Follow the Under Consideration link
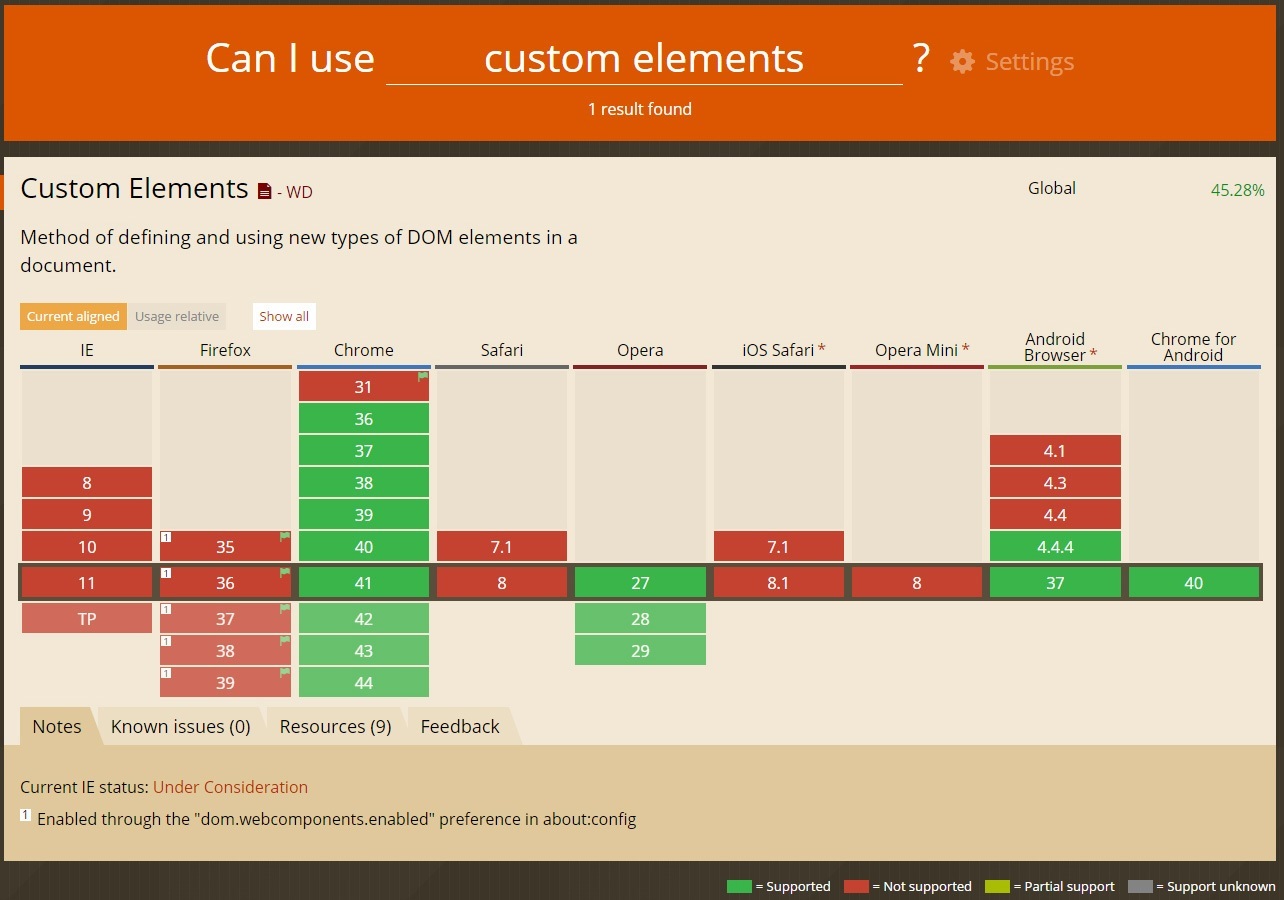Screen dimensions: 1284x900 (x=230, y=787)
